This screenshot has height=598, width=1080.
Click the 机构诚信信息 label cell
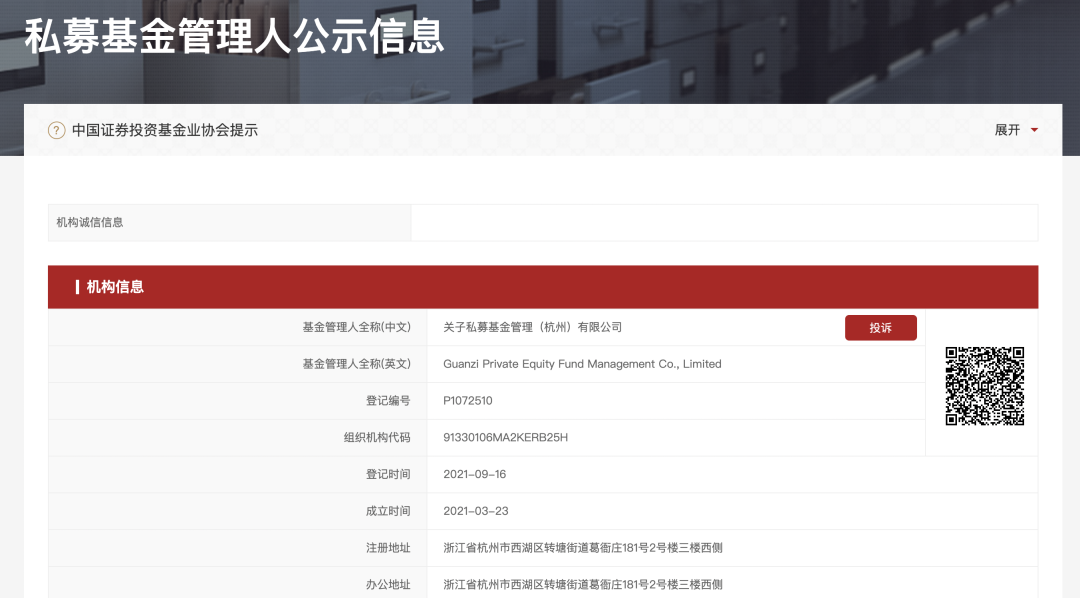(x=90, y=222)
